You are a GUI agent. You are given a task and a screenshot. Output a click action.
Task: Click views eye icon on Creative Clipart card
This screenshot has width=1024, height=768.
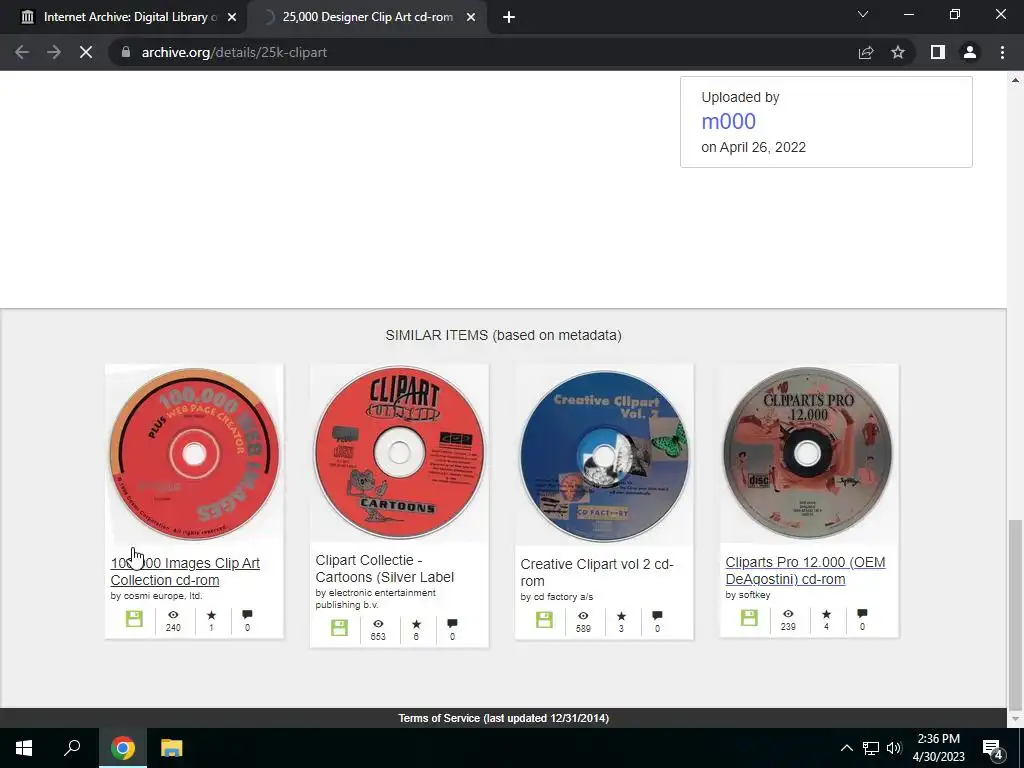point(583,616)
